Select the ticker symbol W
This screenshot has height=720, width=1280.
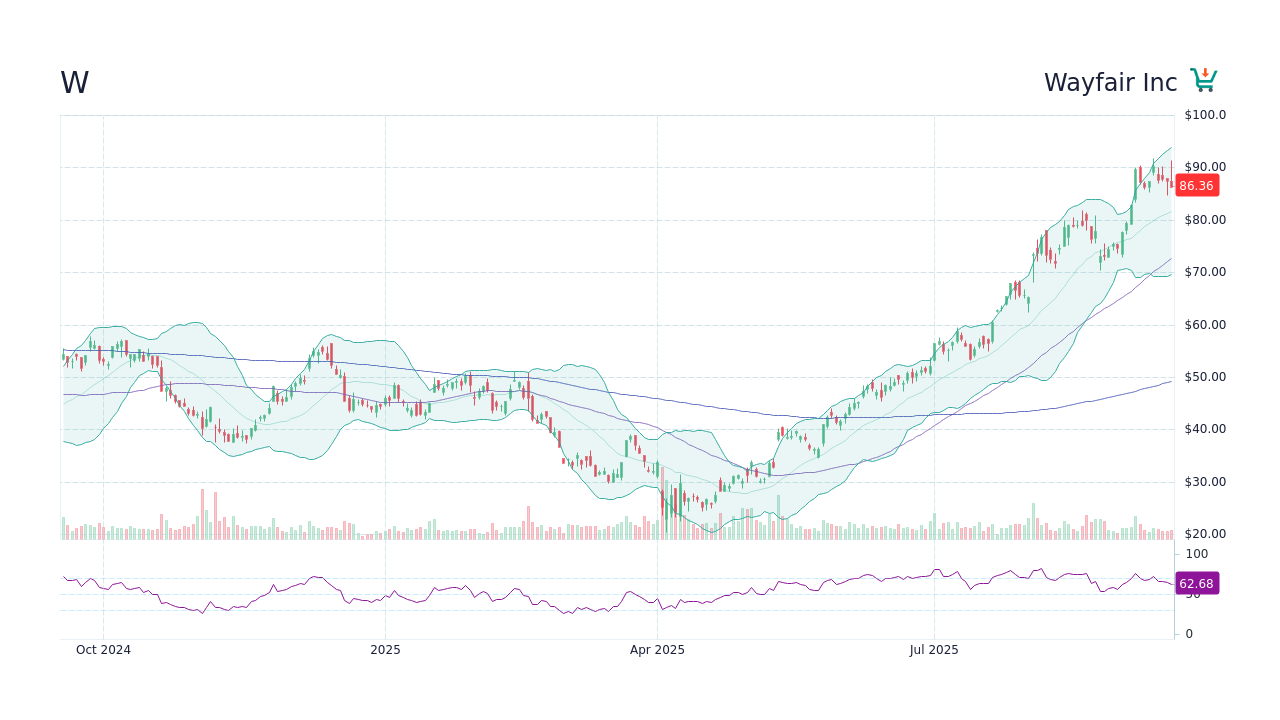coord(73,83)
